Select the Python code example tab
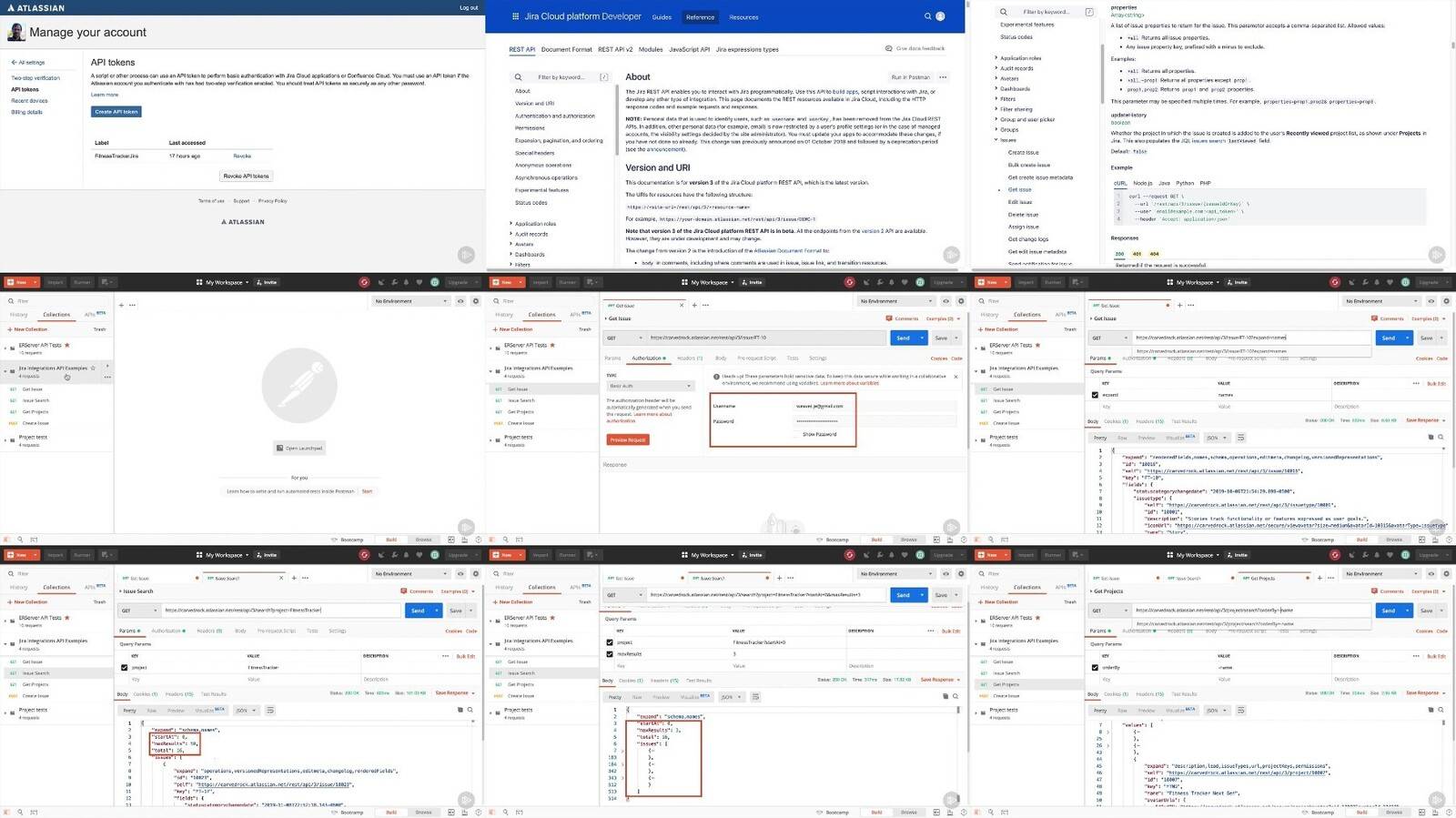The height and width of the screenshot is (818, 1456). 1185,183
